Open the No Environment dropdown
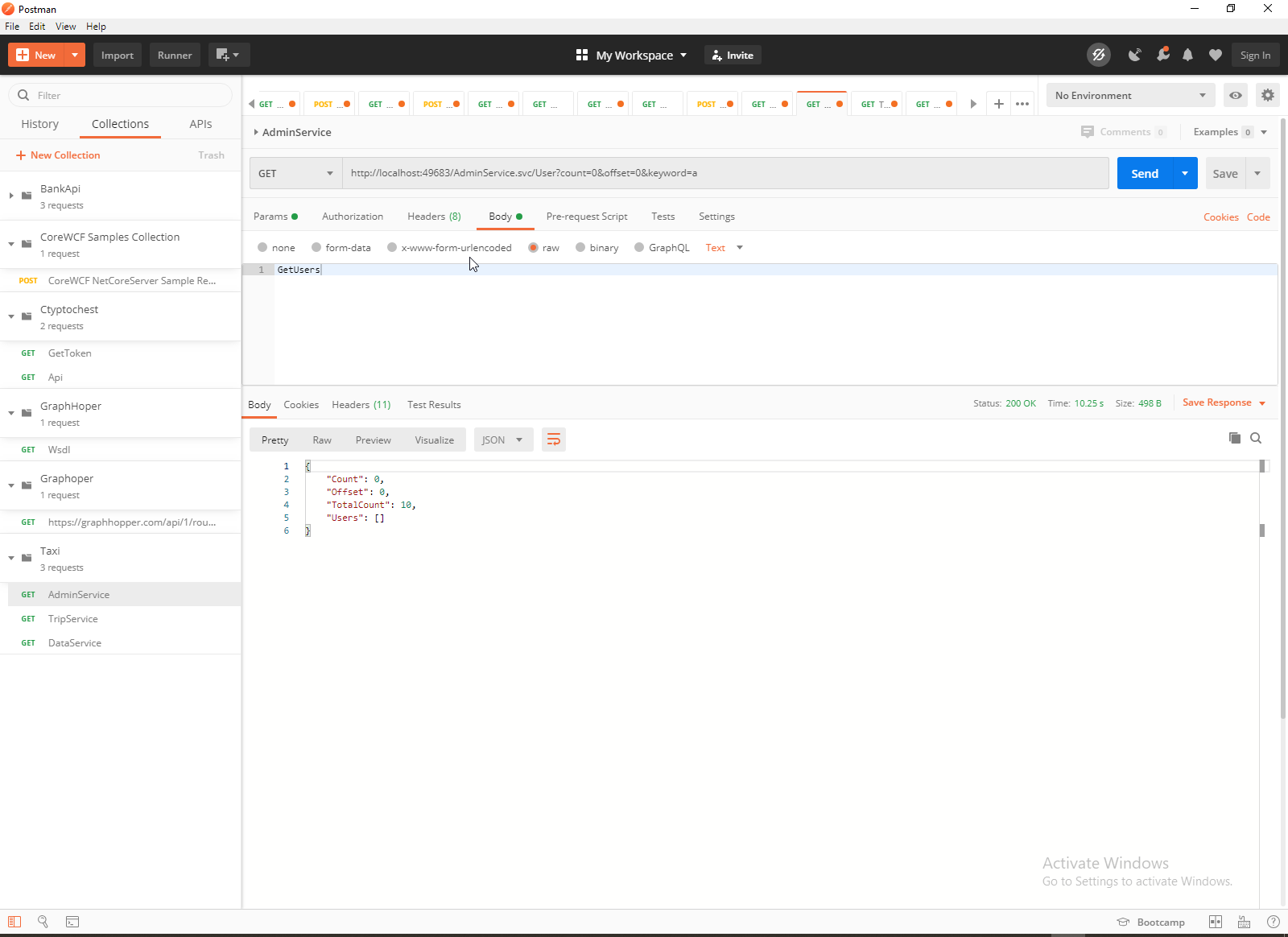 pos(1130,95)
